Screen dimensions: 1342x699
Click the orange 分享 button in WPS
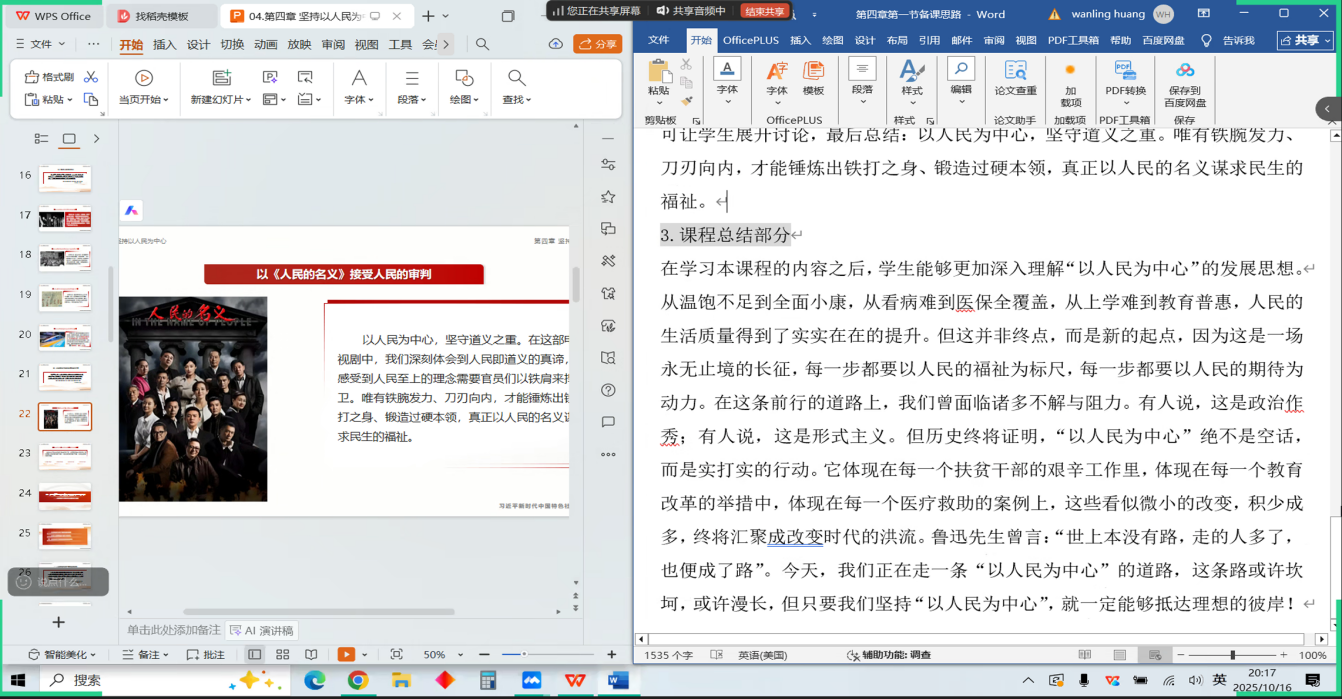[597, 44]
